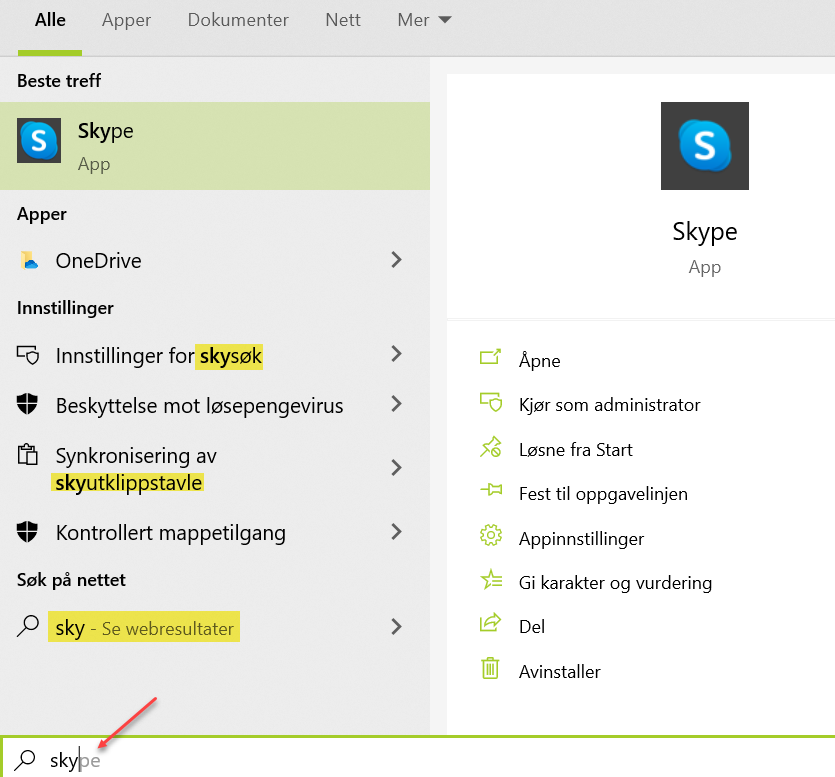Click the Skype icon in Beste treff
Screen dimensions: 835x777
[x=40, y=141]
